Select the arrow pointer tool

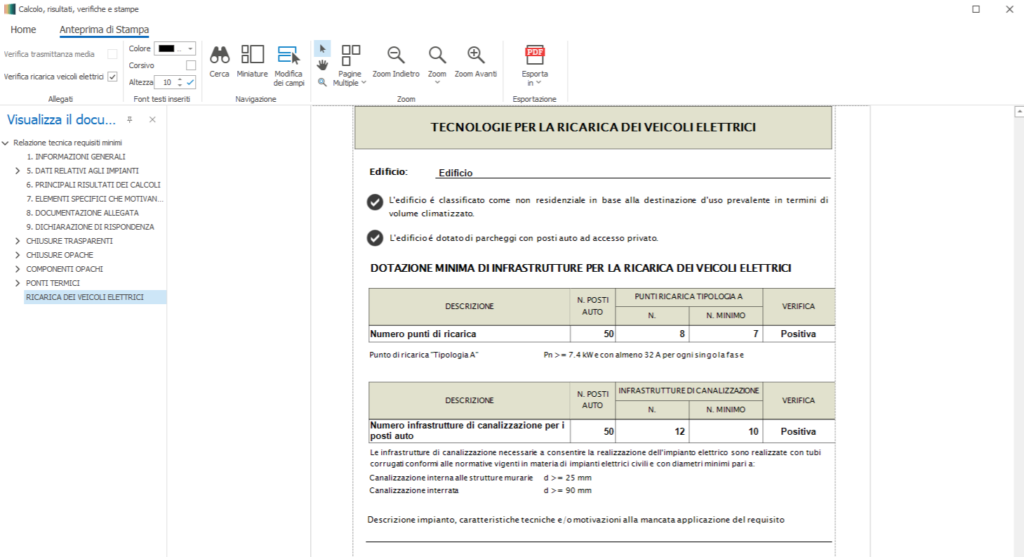coord(322,49)
